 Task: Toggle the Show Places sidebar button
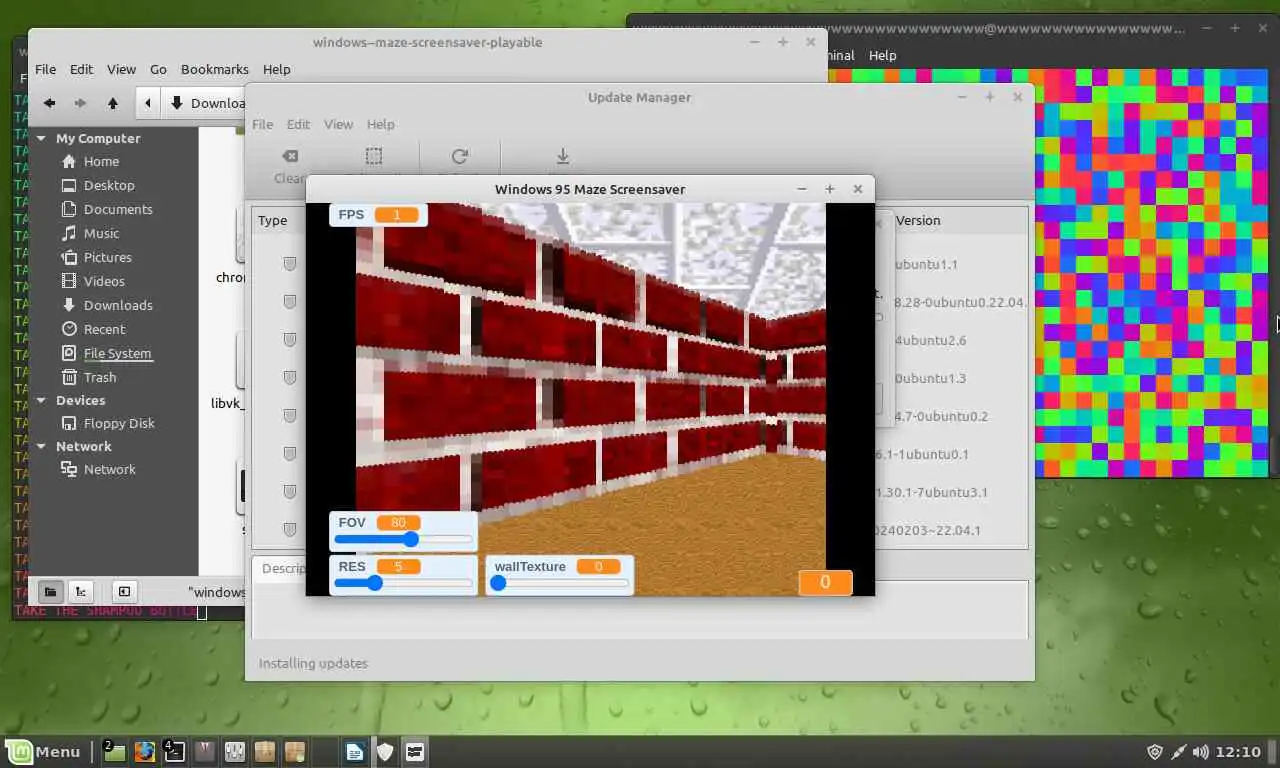click(x=50, y=591)
